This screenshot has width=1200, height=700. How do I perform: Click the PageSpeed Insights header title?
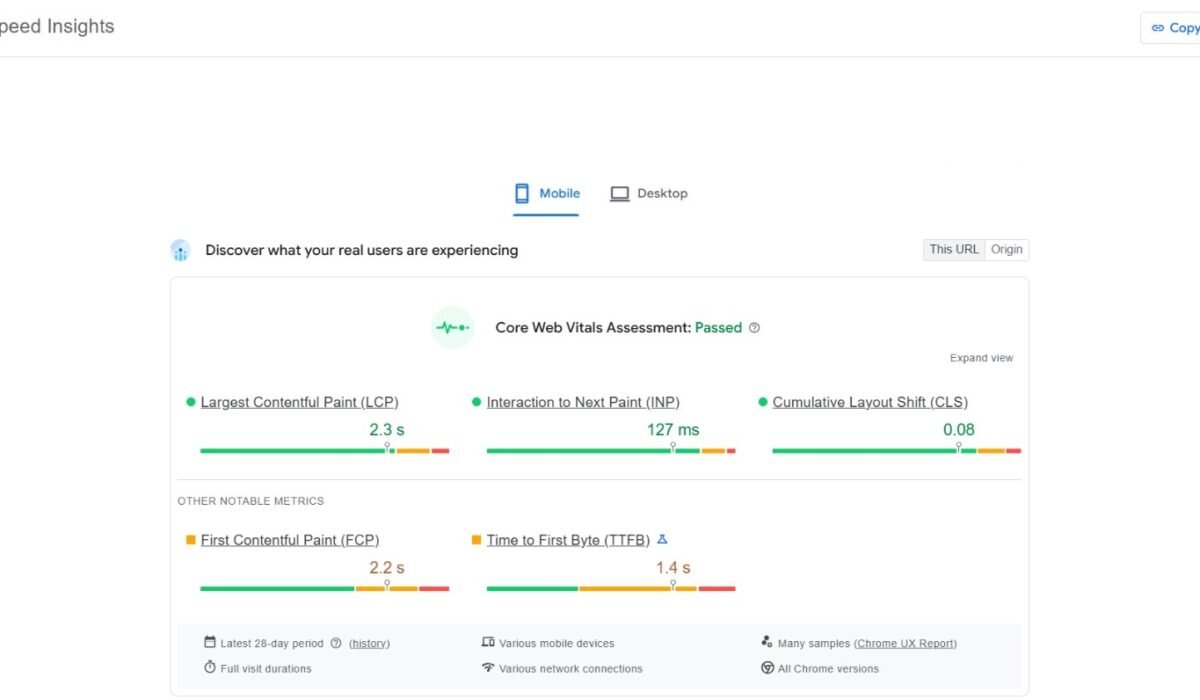click(57, 27)
